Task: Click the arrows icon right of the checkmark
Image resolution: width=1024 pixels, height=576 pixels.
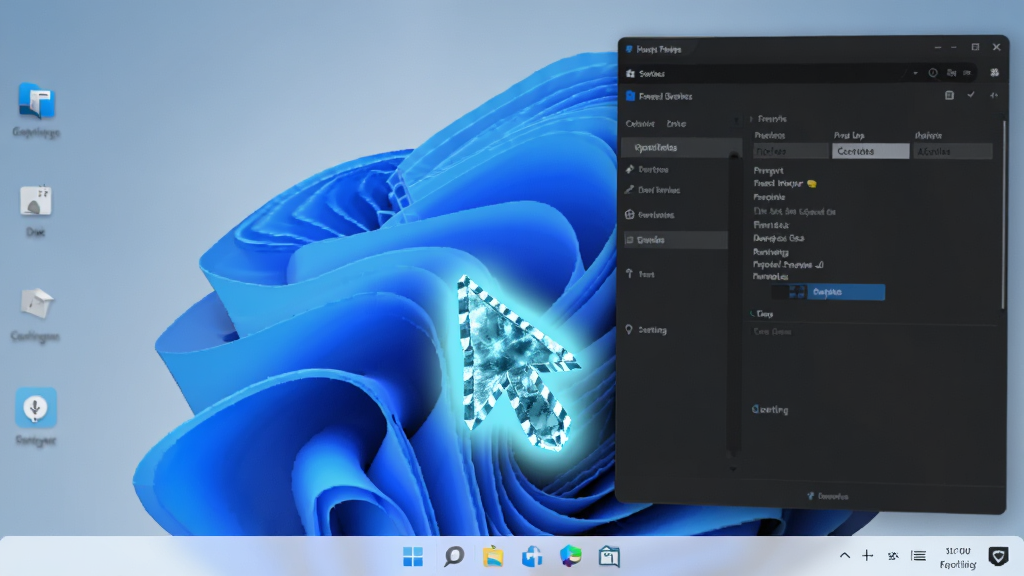Action: click(x=994, y=95)
